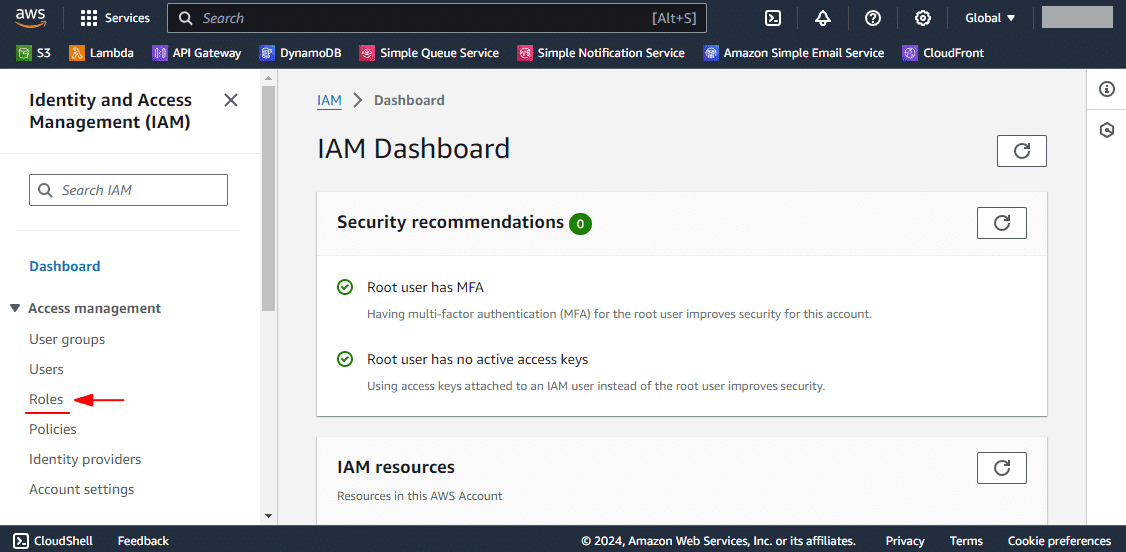Screen dimensions: 1126x552
Task: Click the sidebar scroll down arrow
Action: [x=268, y=515]
